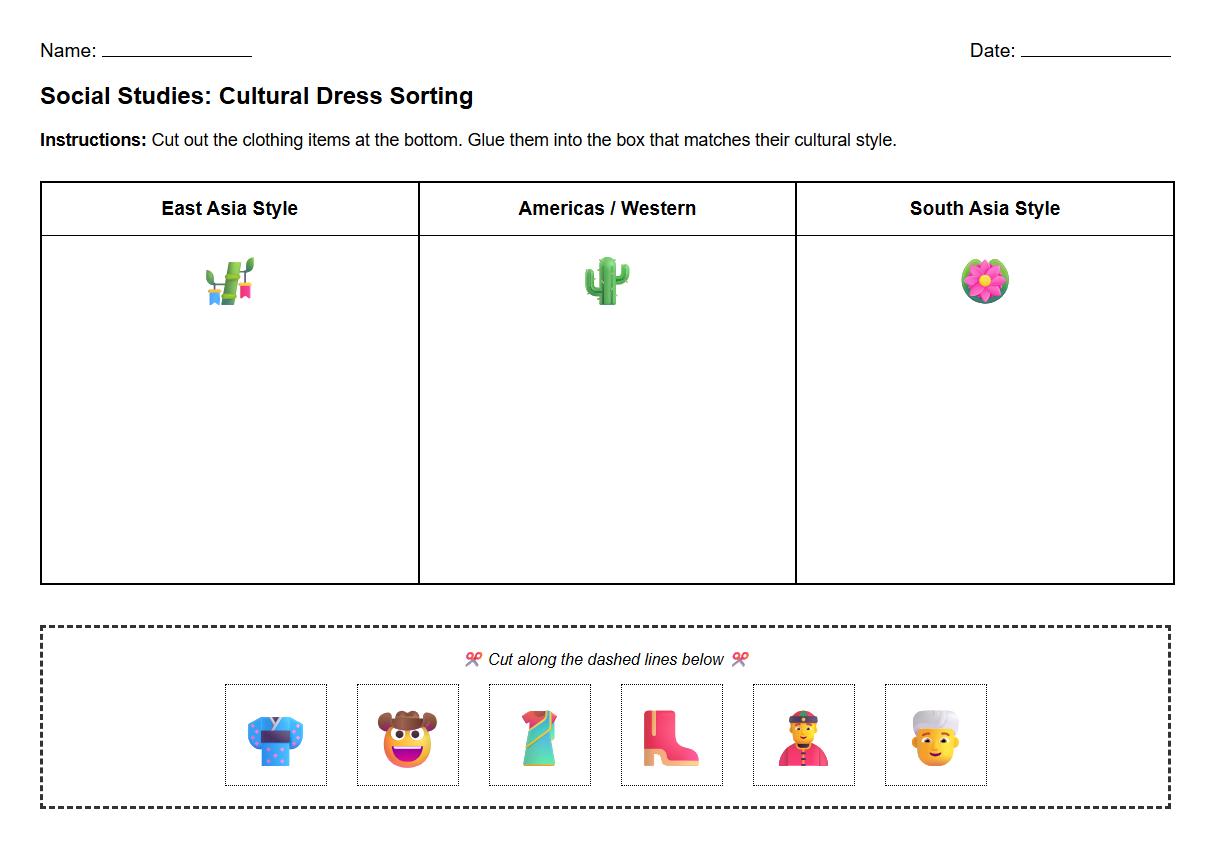Click the right scissors icon

click(741, 659)
